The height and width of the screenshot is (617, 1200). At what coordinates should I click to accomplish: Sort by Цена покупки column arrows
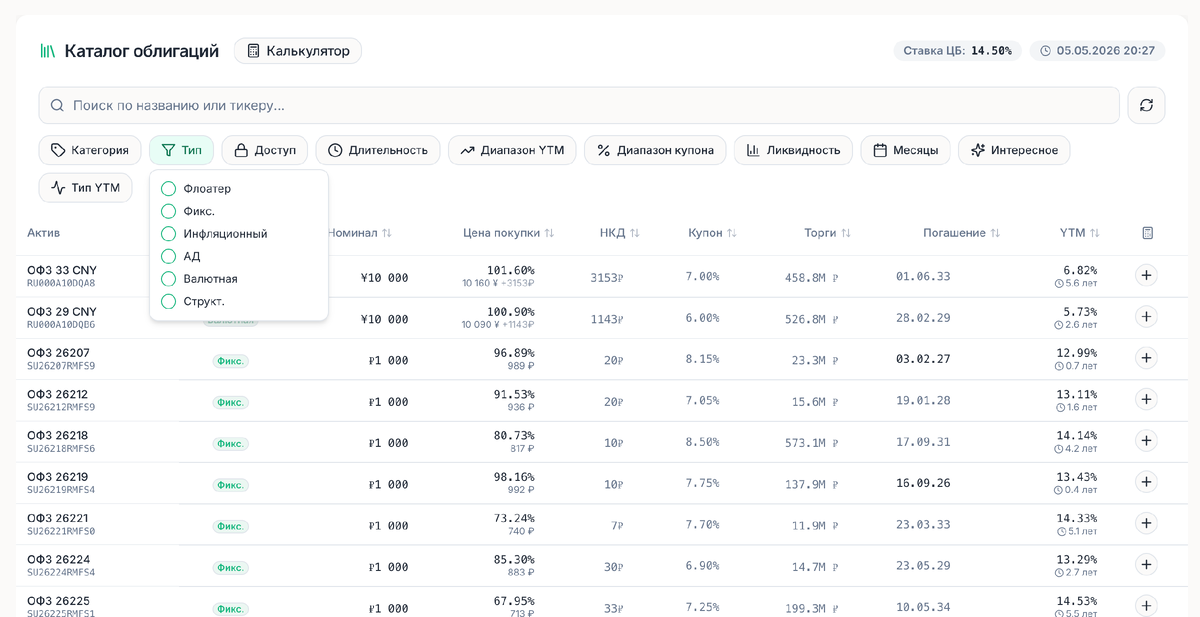[x=549, y=233]
